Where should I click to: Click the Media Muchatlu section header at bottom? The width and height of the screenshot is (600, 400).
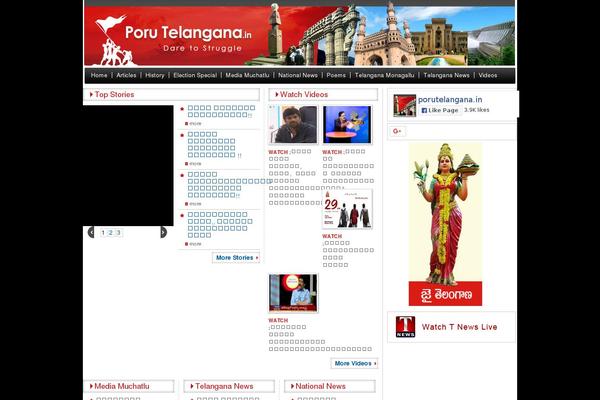pos(129,386)
